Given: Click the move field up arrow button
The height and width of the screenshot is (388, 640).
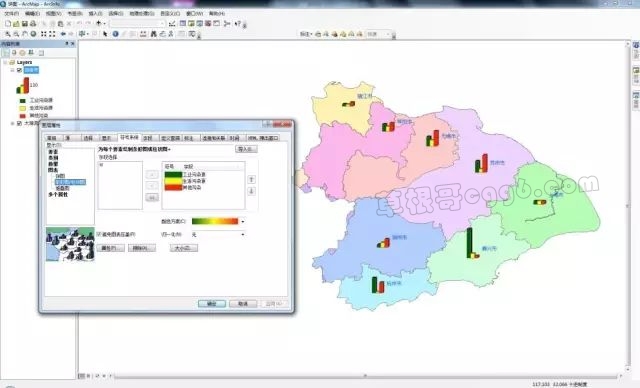Looking at the screenshot, I should (x=251, y=180).
